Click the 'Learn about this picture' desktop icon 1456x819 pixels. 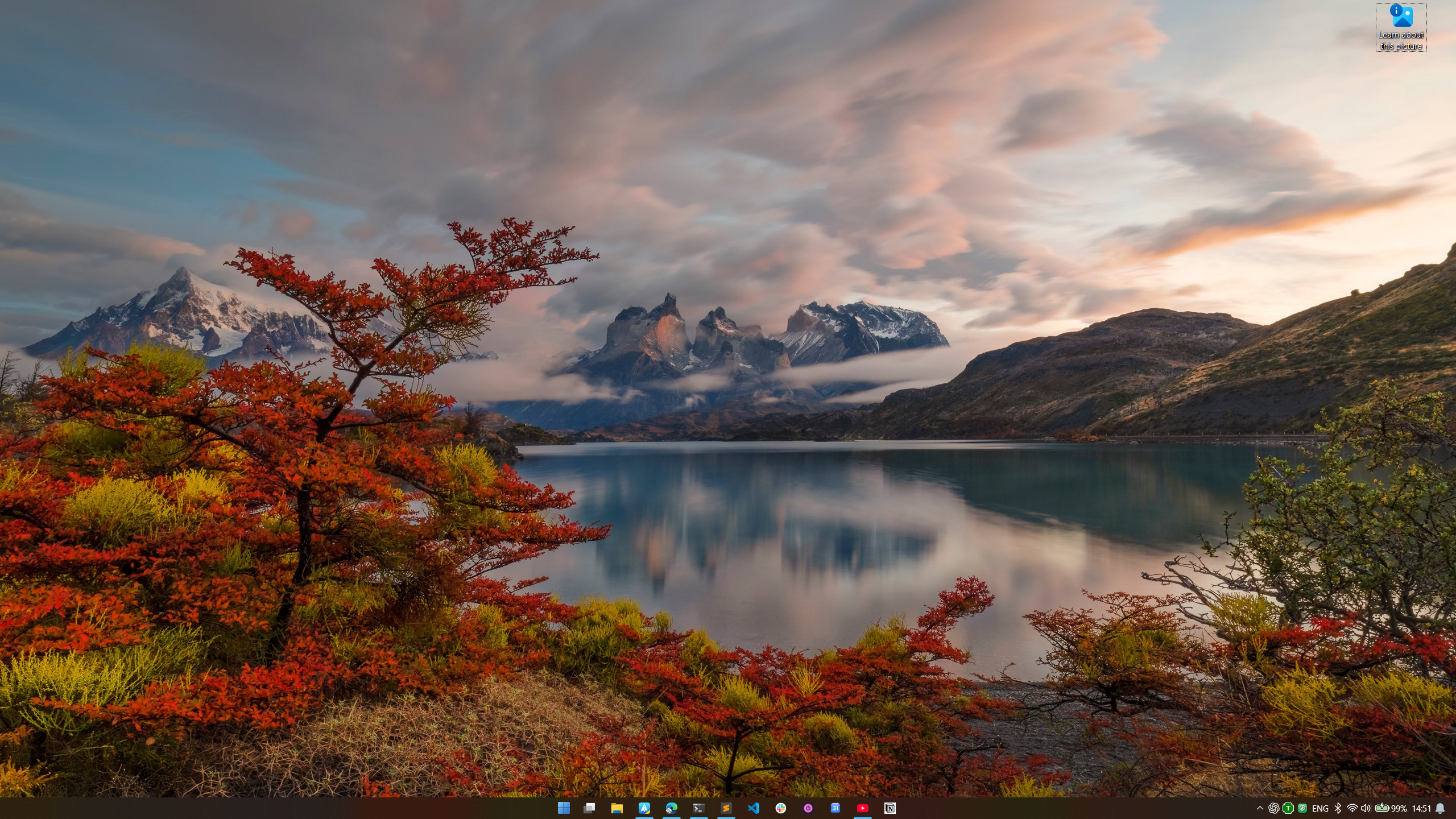pyautogui.click(x=1401, y=27)
